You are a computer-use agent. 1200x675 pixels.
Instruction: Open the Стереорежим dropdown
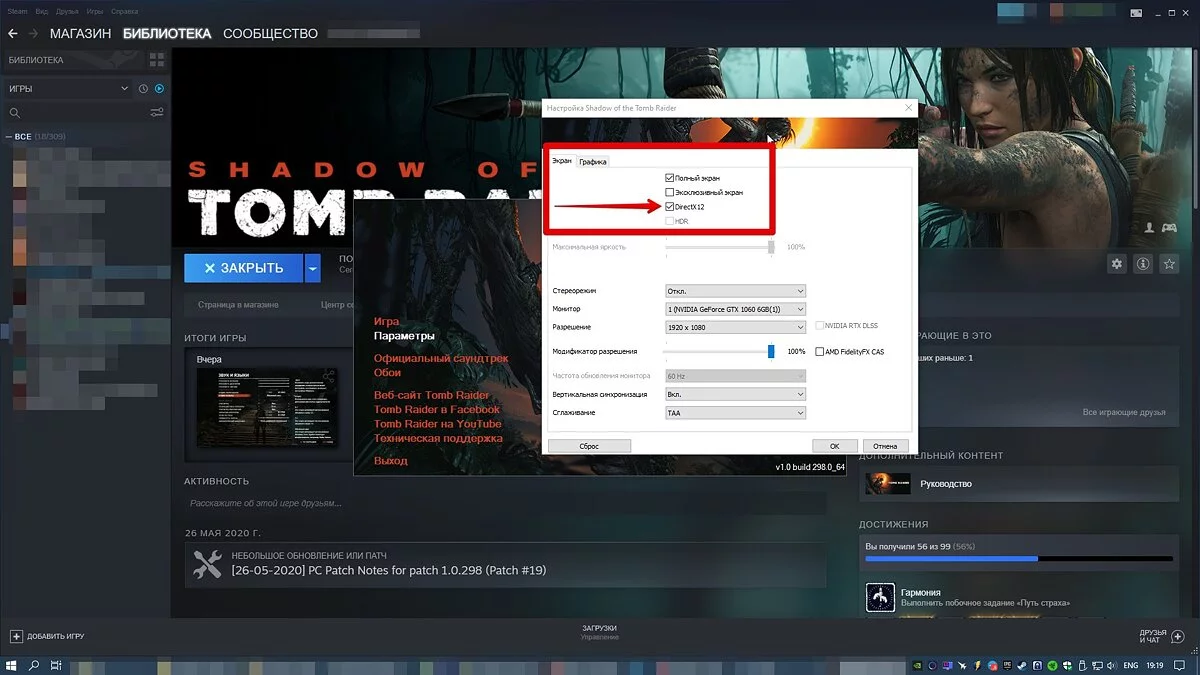tap(735, 291)
